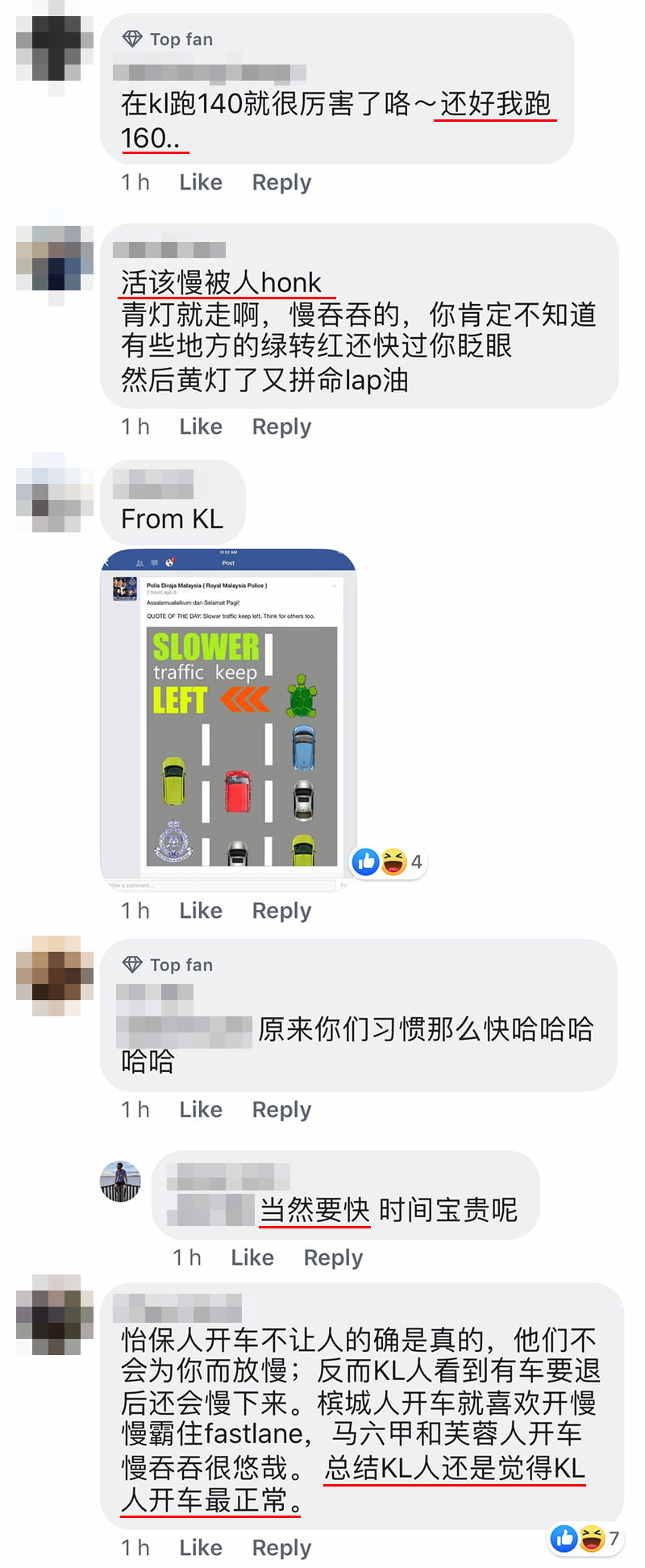Reply to the 原来你们习惯那么快 comment
The width and height of the screenshot is (645, 1568).
click(x=281, y=1110)
